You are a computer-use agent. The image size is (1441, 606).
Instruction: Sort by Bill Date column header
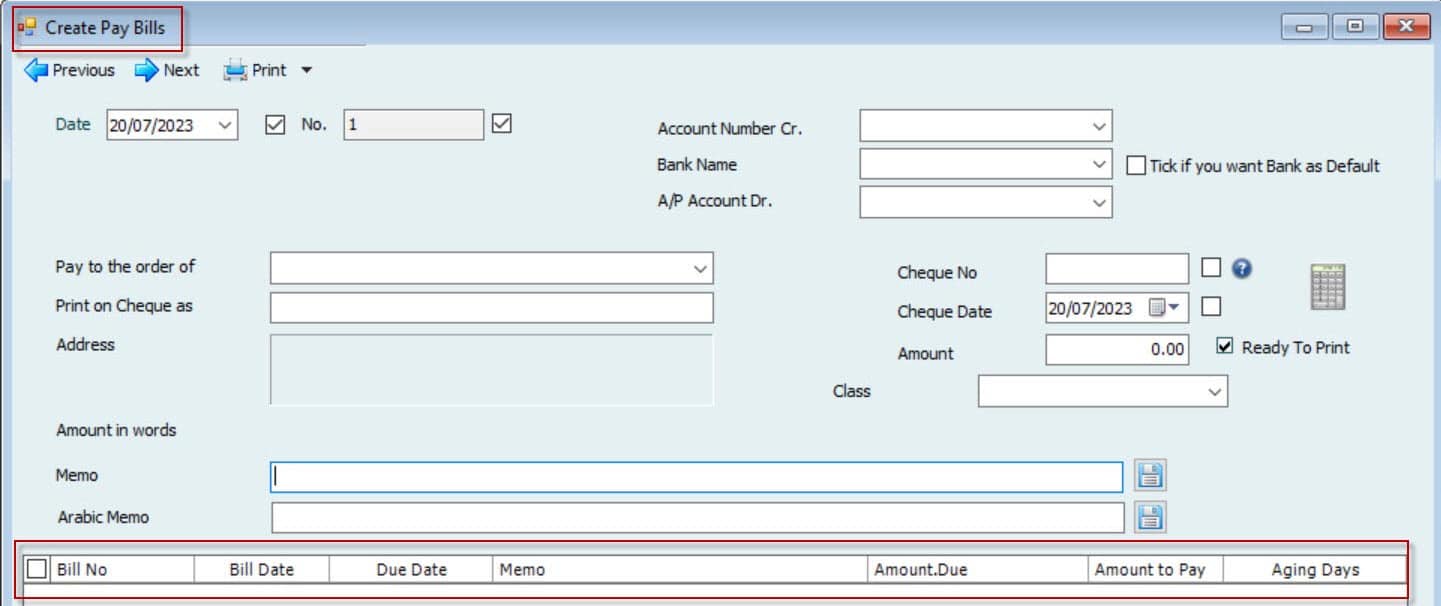(262, 569)
